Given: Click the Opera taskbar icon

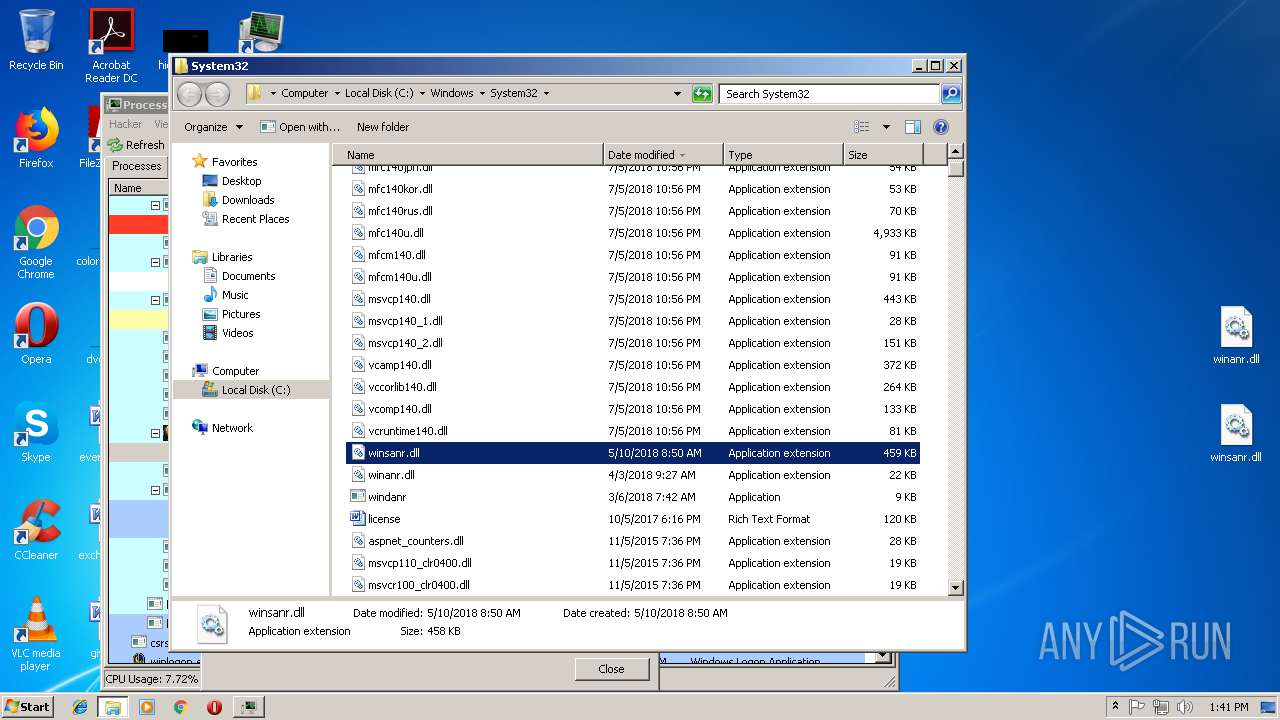Looking at the screenshot, I should [x=214, y=707].
